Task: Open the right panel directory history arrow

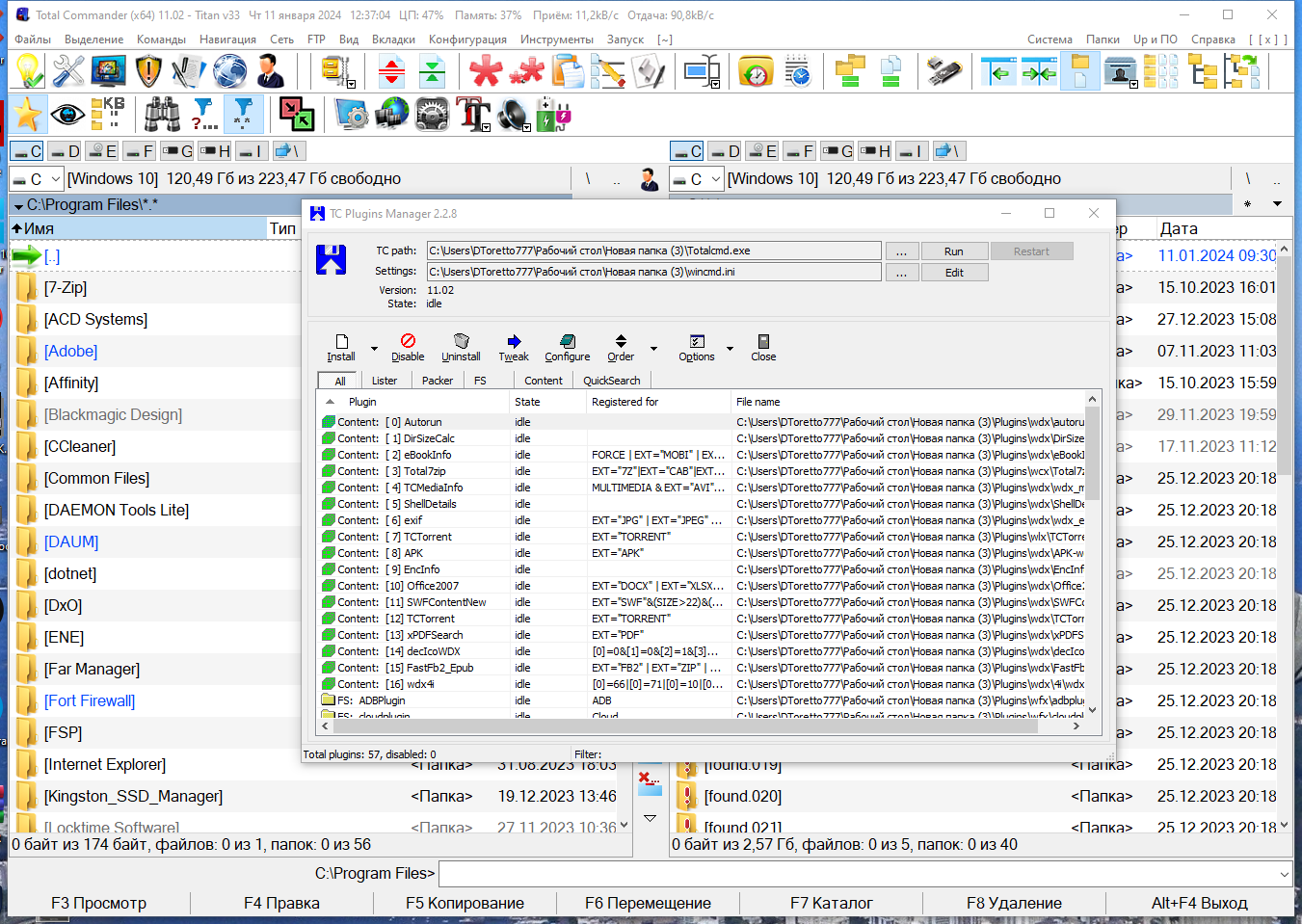Action: tap(1277, 204)
